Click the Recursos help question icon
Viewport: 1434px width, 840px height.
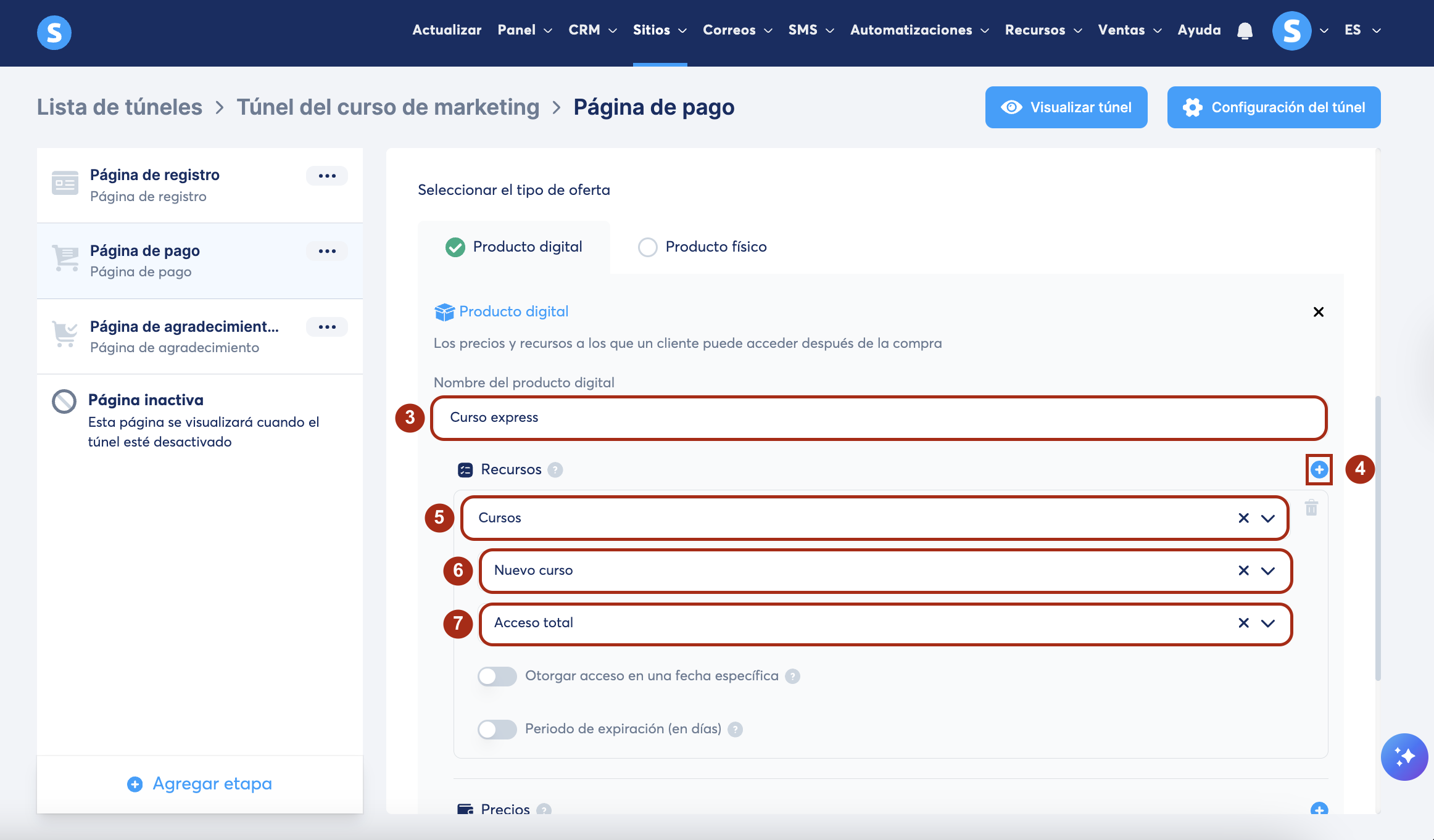[x=555, y=470]
